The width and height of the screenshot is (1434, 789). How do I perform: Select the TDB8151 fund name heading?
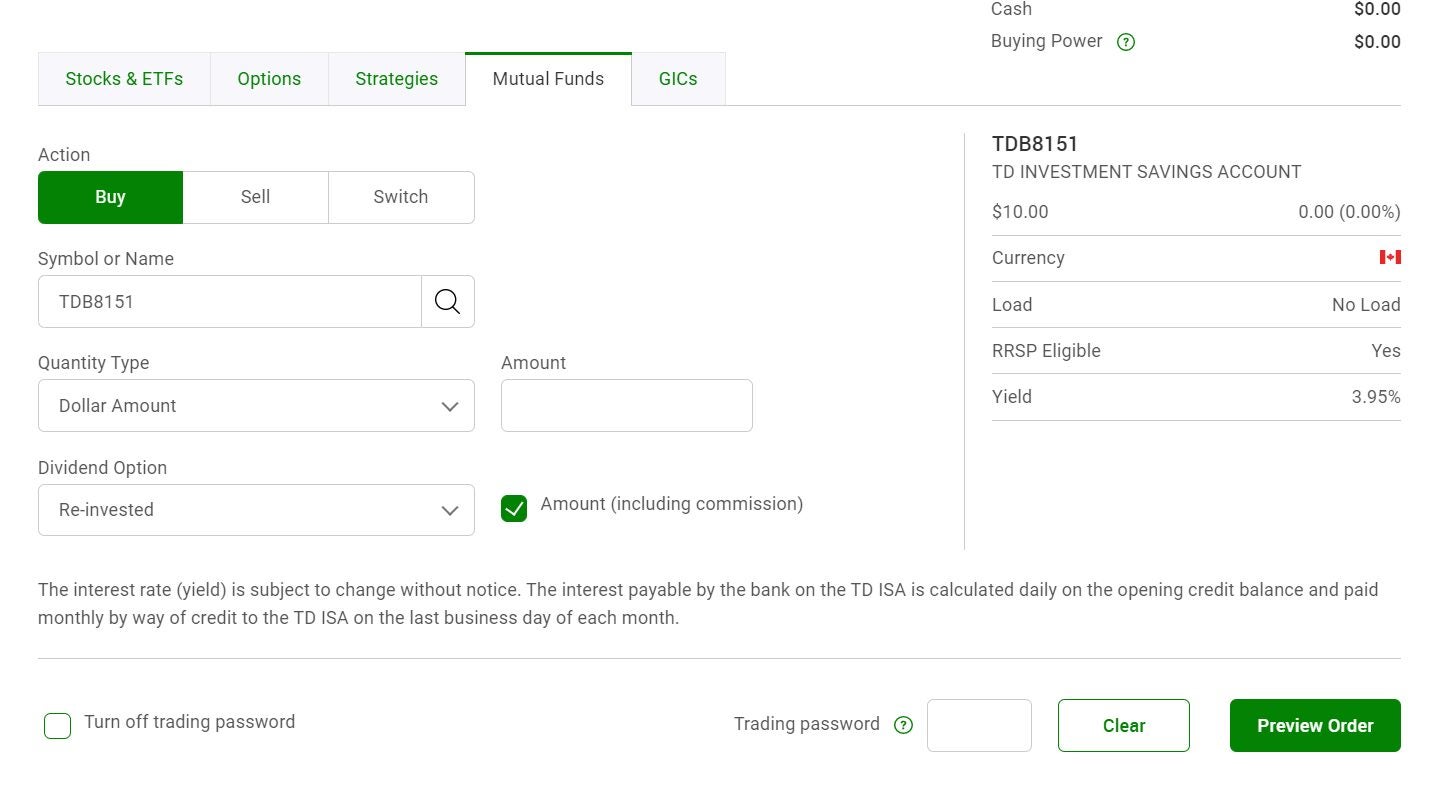point(1035,143)
